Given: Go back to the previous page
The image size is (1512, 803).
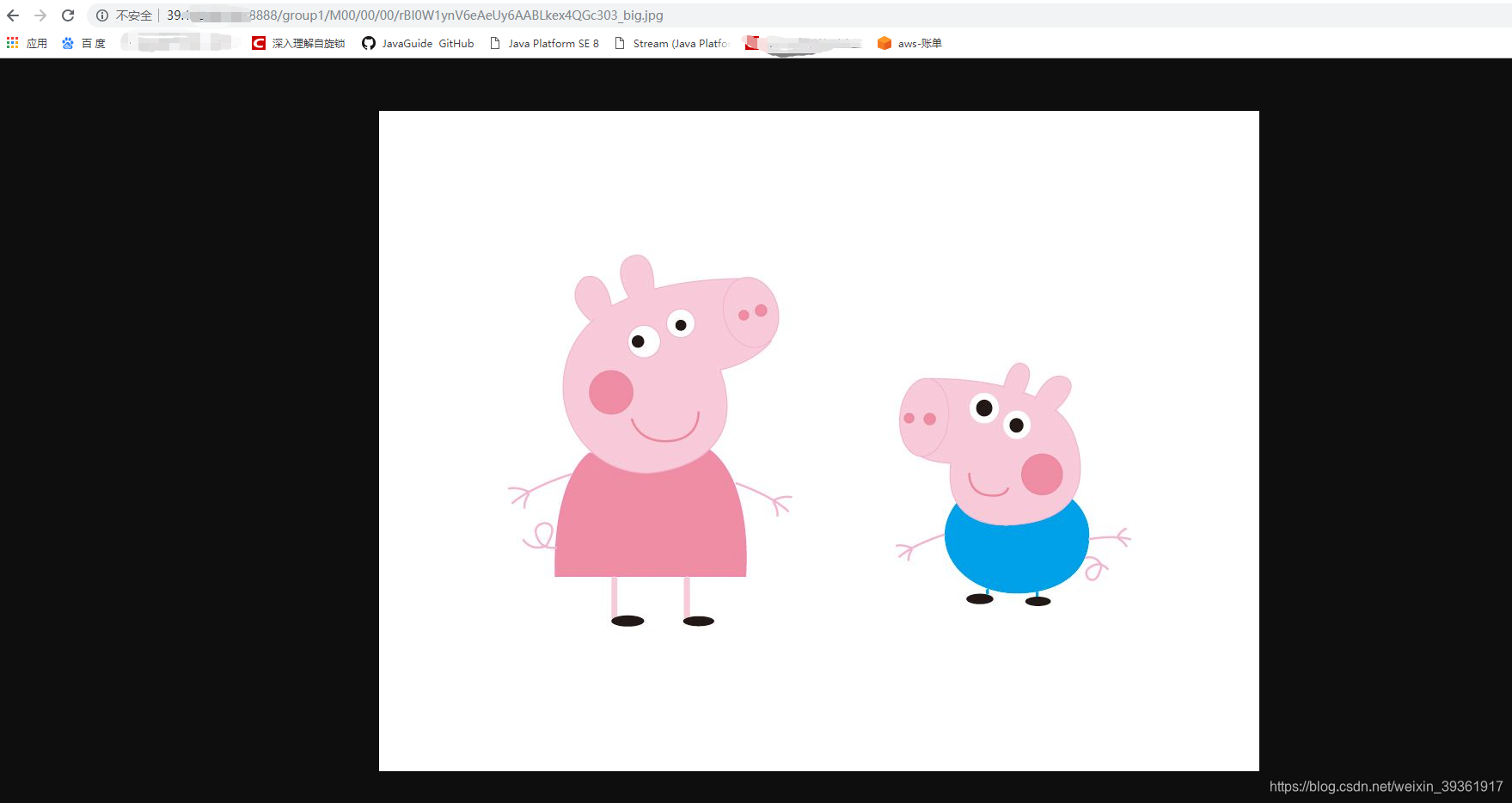Looking at the screenshot, I should (x=13, y=15).
